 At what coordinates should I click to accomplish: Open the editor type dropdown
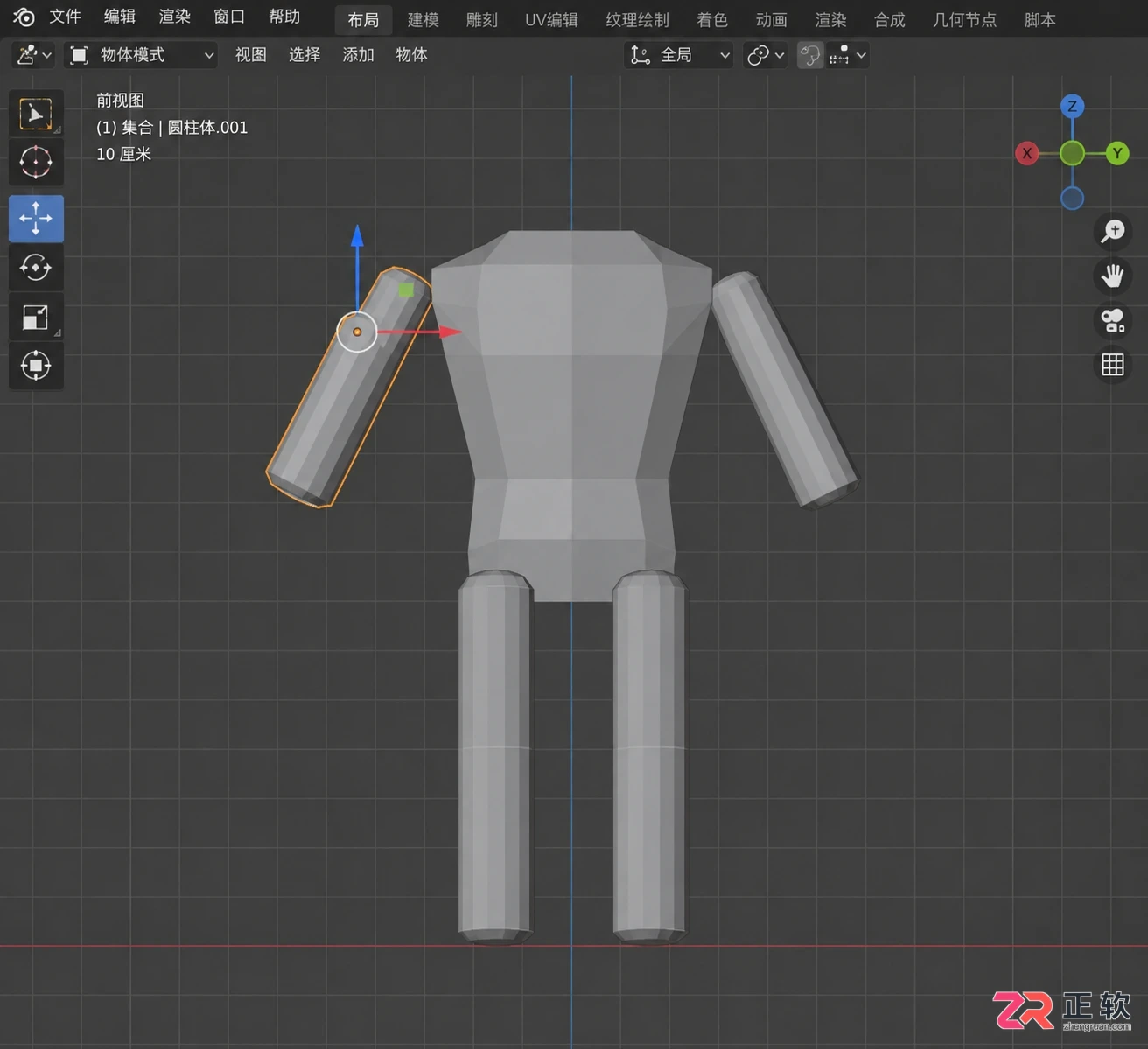tap(35, 55)
